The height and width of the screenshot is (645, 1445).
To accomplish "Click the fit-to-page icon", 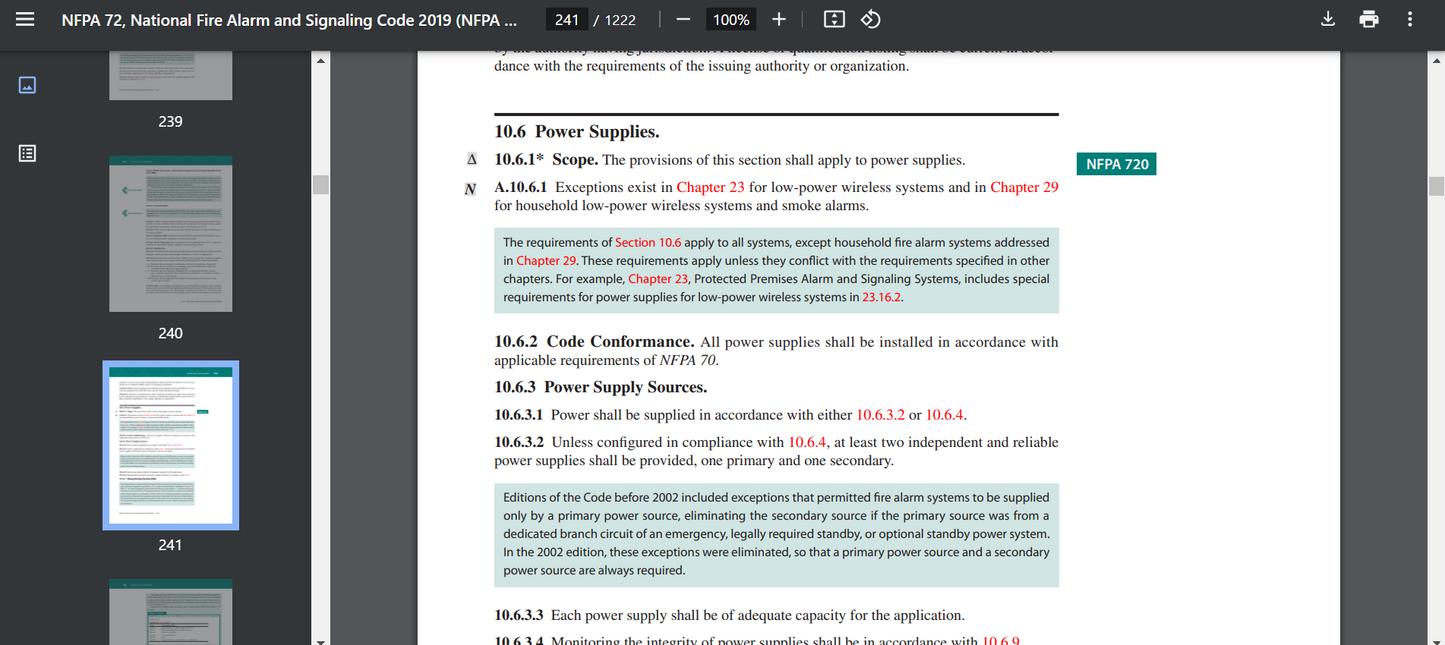I will click(833, 18).
